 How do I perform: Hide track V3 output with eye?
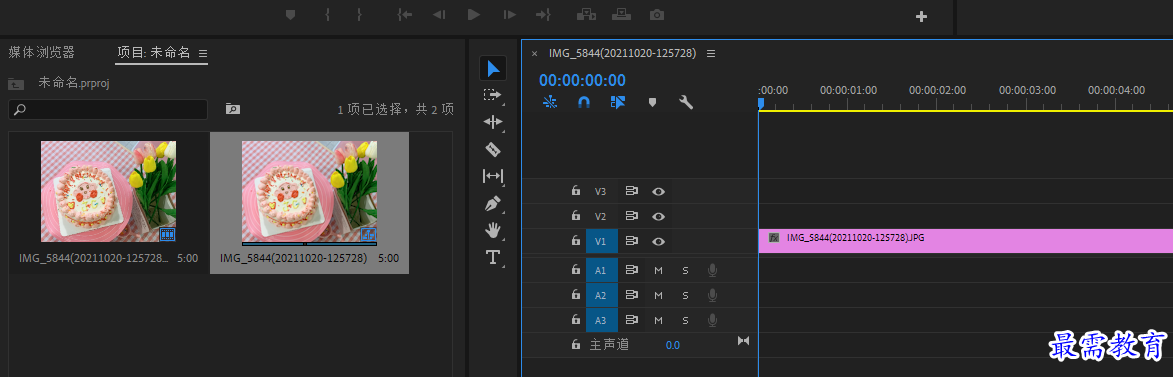[658, 191]
